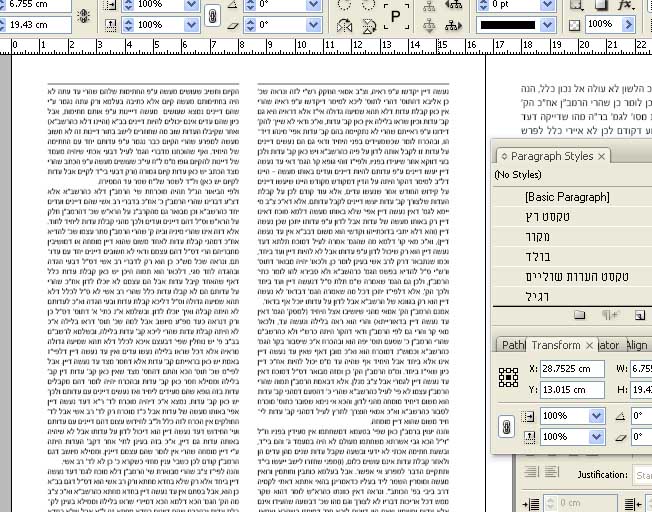The height and width of the screenshot is (512, 652).
Task: Switch to Transform tab
Action: (556, 345)
